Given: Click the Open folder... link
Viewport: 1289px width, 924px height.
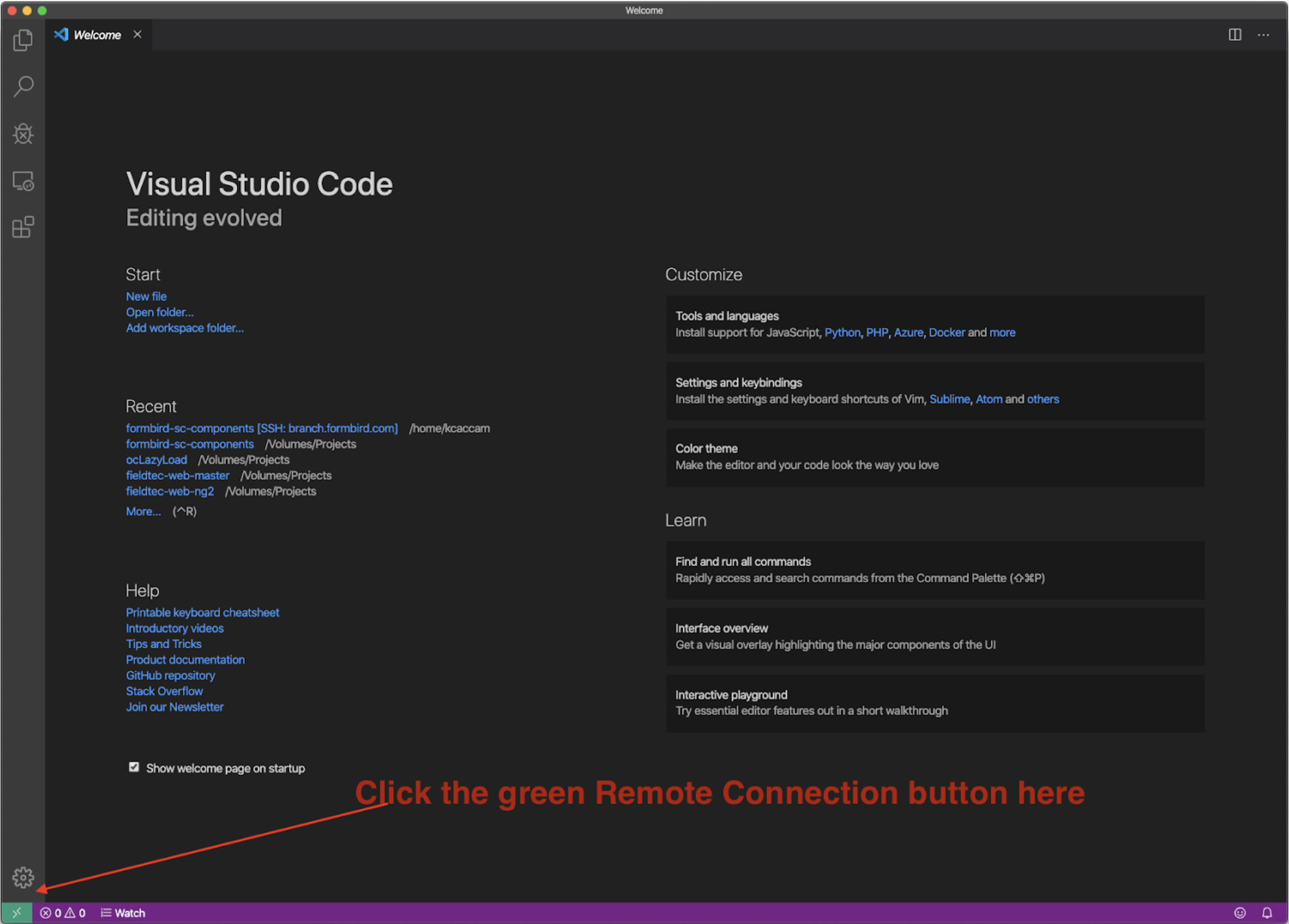Looking at the screenshot, I should (x=159, y=312).
